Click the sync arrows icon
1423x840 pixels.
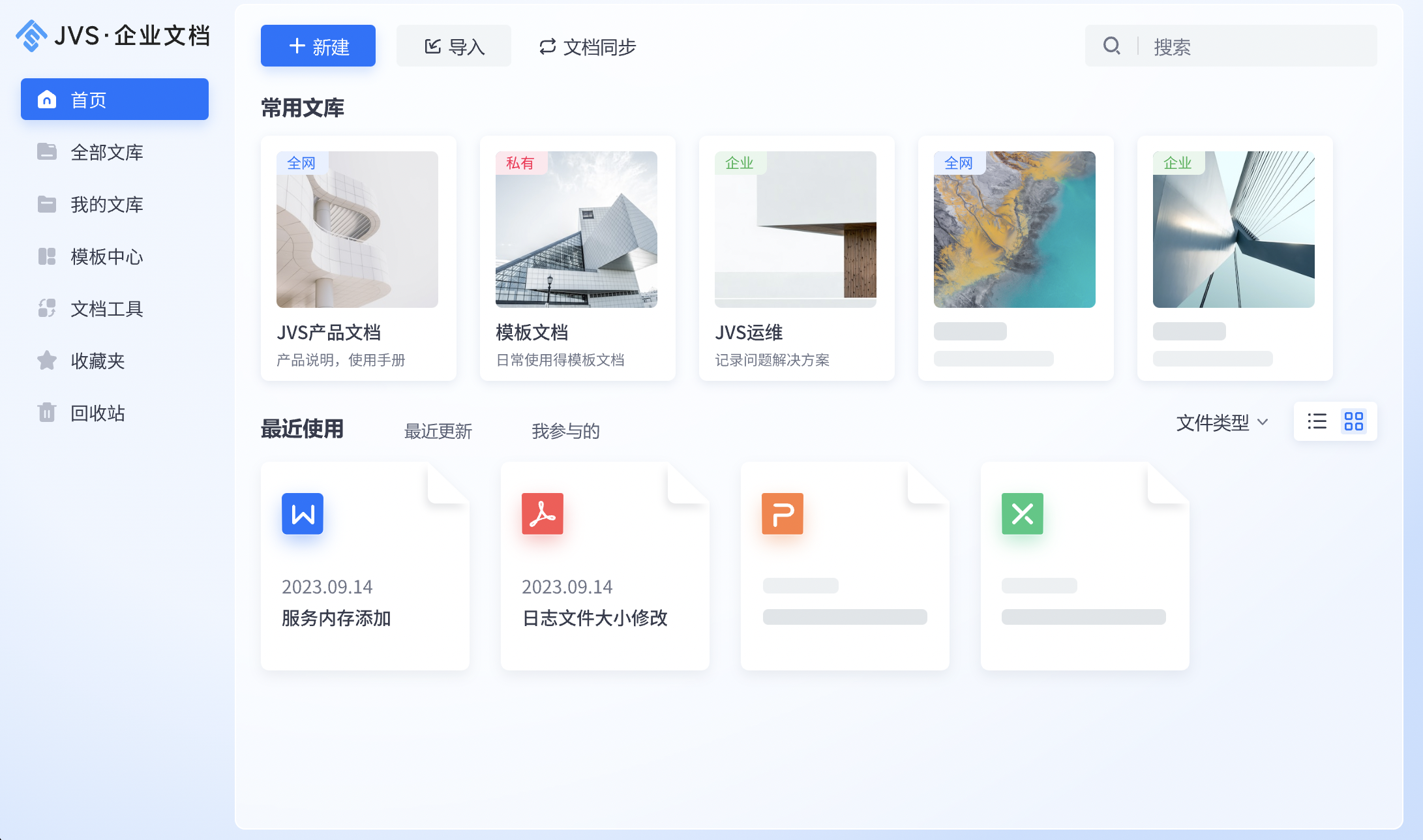point(548,46)
